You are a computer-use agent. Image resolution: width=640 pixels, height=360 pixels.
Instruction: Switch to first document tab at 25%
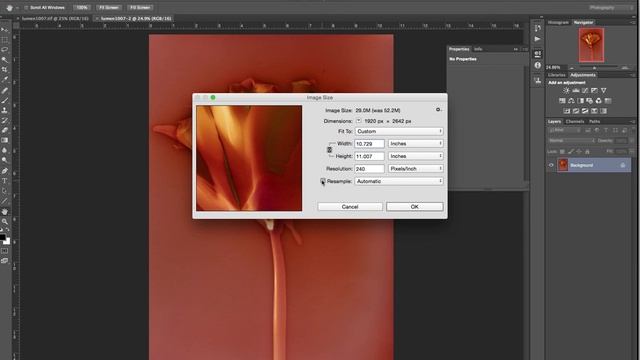[55, 18]
